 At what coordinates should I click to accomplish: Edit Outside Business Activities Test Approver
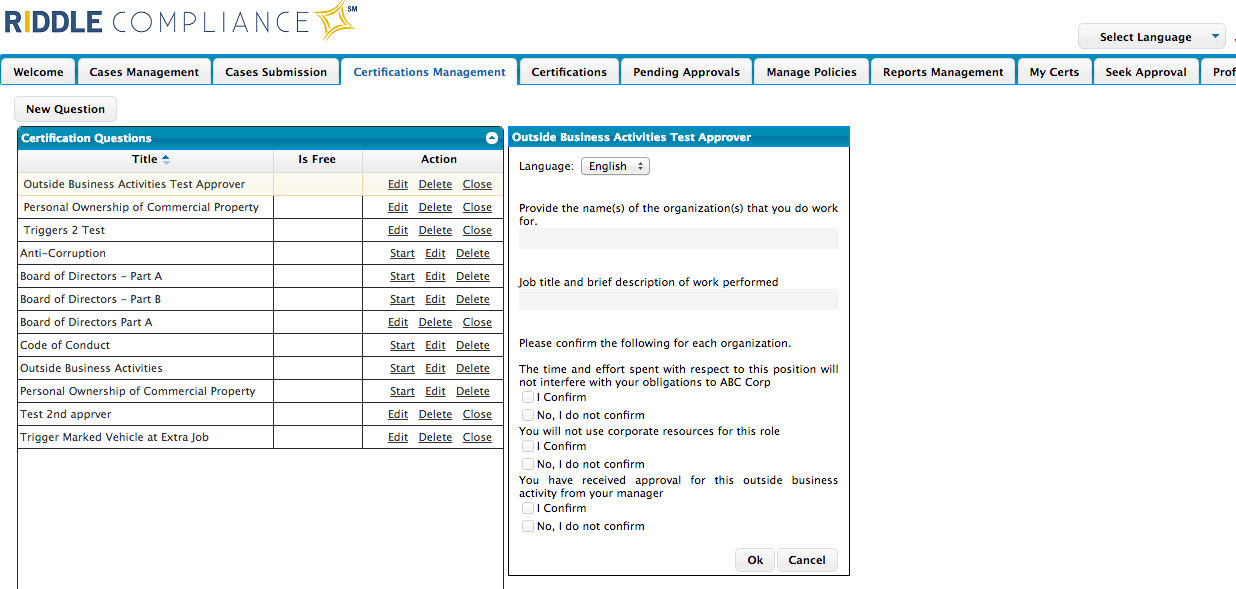(x=398, y=184)
